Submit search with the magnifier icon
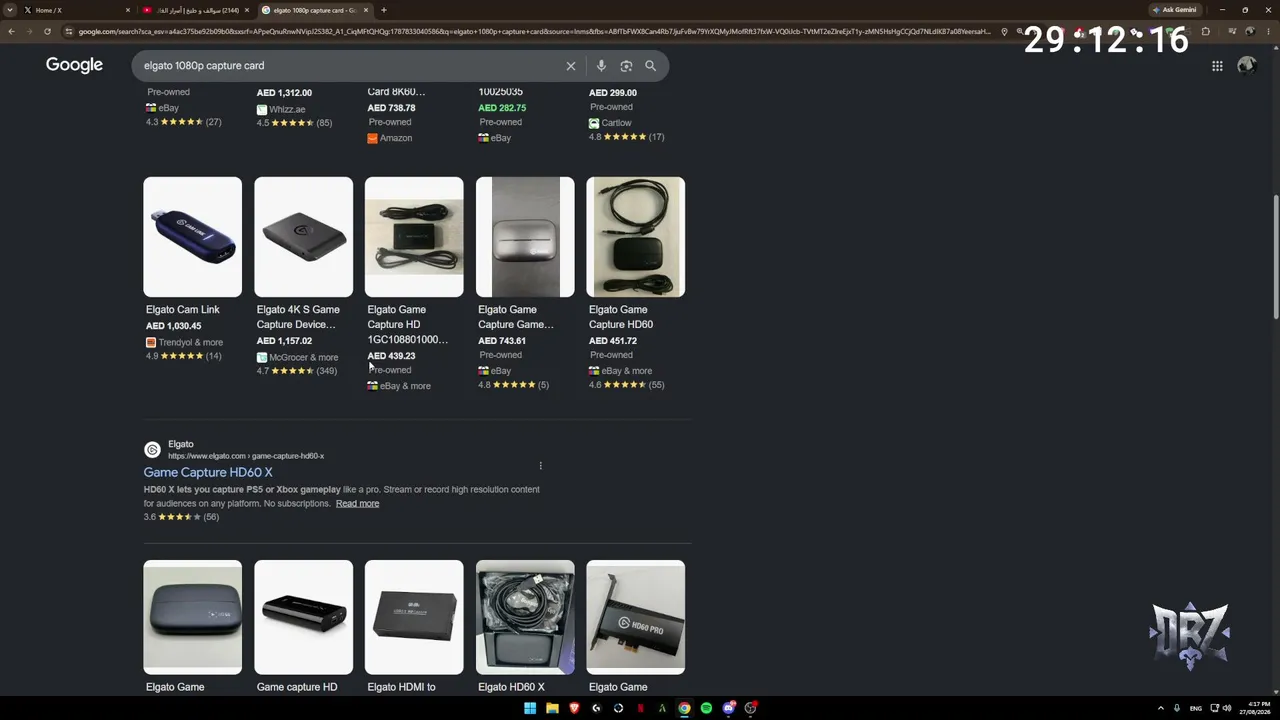The width and height of the screenshot is (1280, 720). (x=650, y=66)
